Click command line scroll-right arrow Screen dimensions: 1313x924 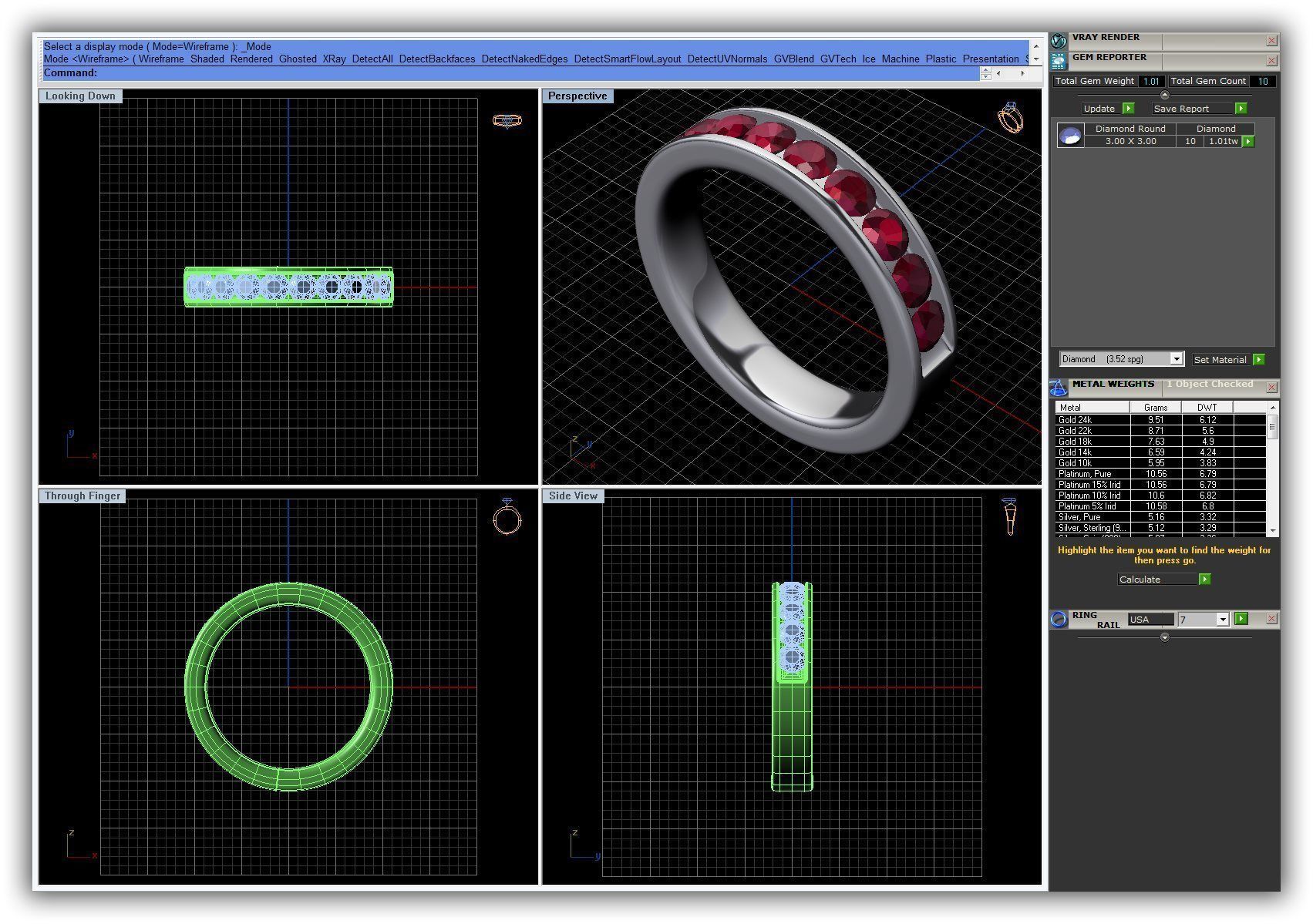(1023, 74)
